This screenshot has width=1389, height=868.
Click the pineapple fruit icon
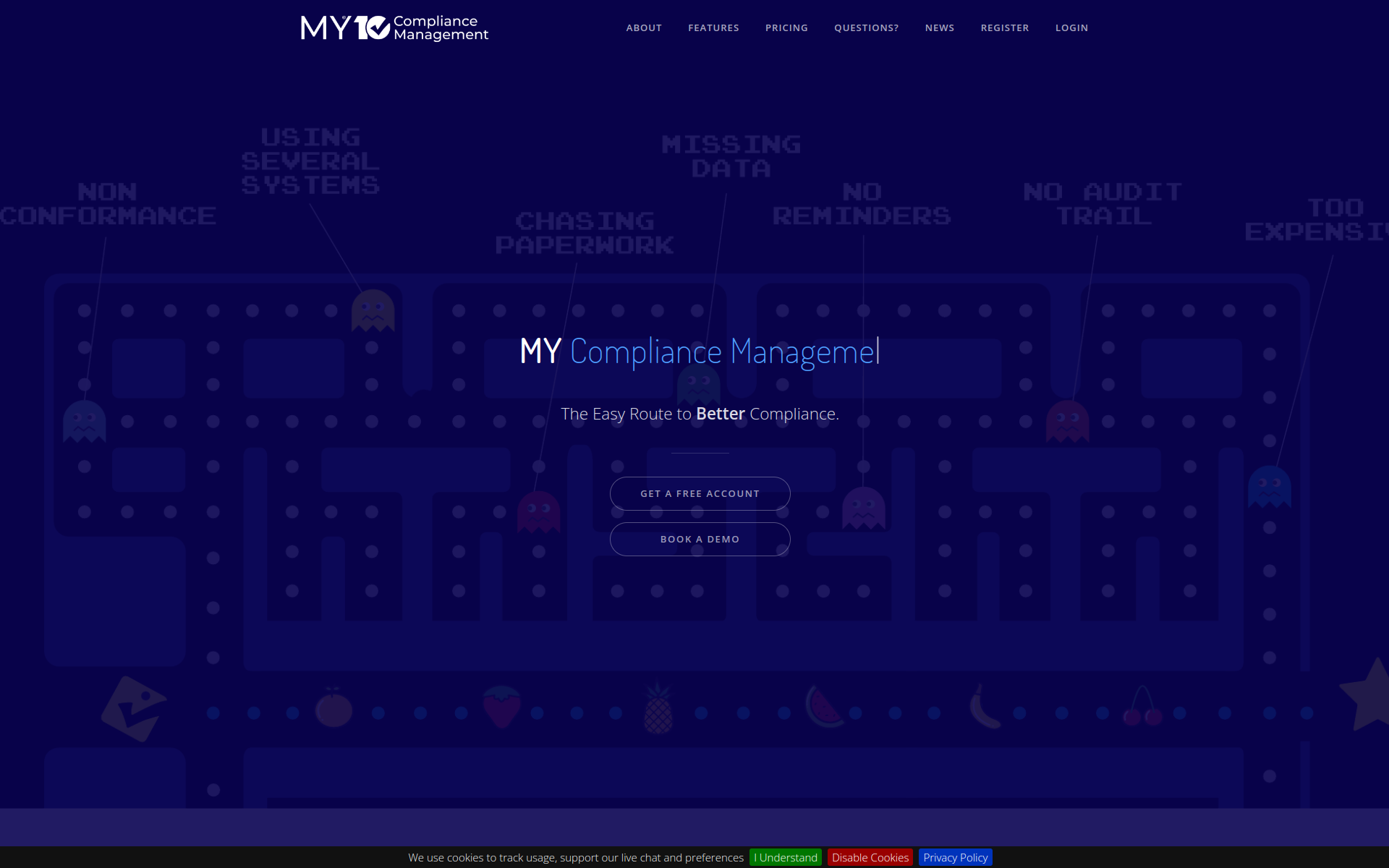(658, 708)
